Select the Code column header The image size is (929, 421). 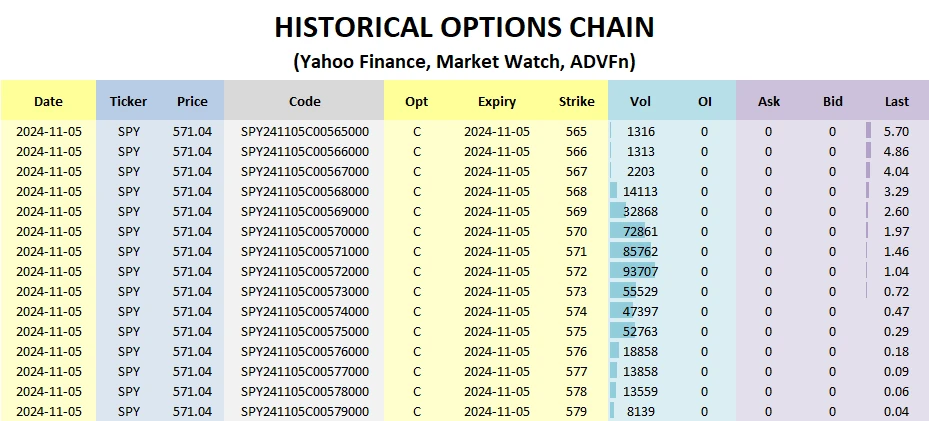pos(305,101)
